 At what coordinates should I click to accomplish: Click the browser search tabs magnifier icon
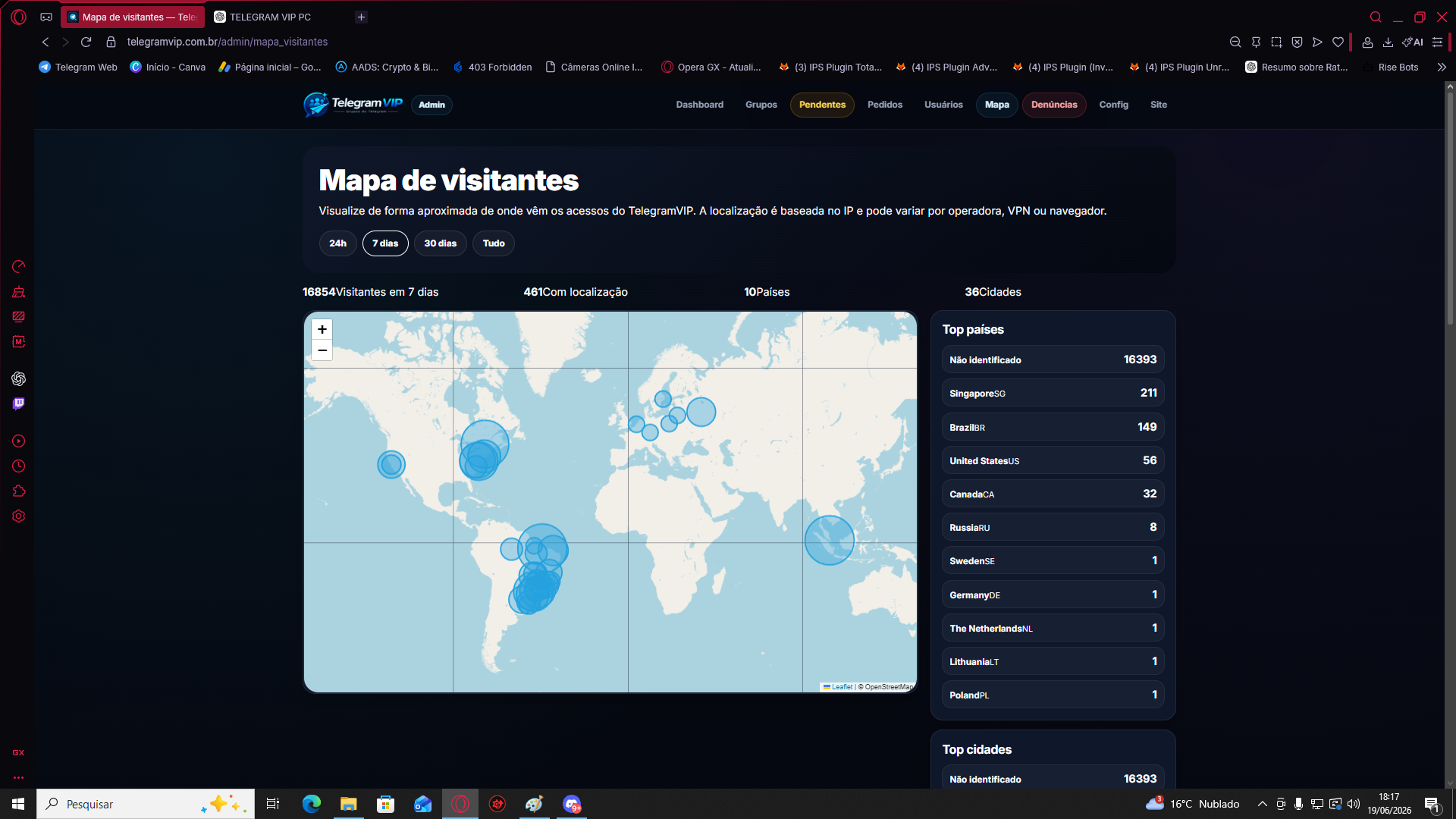pos(1376,17)
